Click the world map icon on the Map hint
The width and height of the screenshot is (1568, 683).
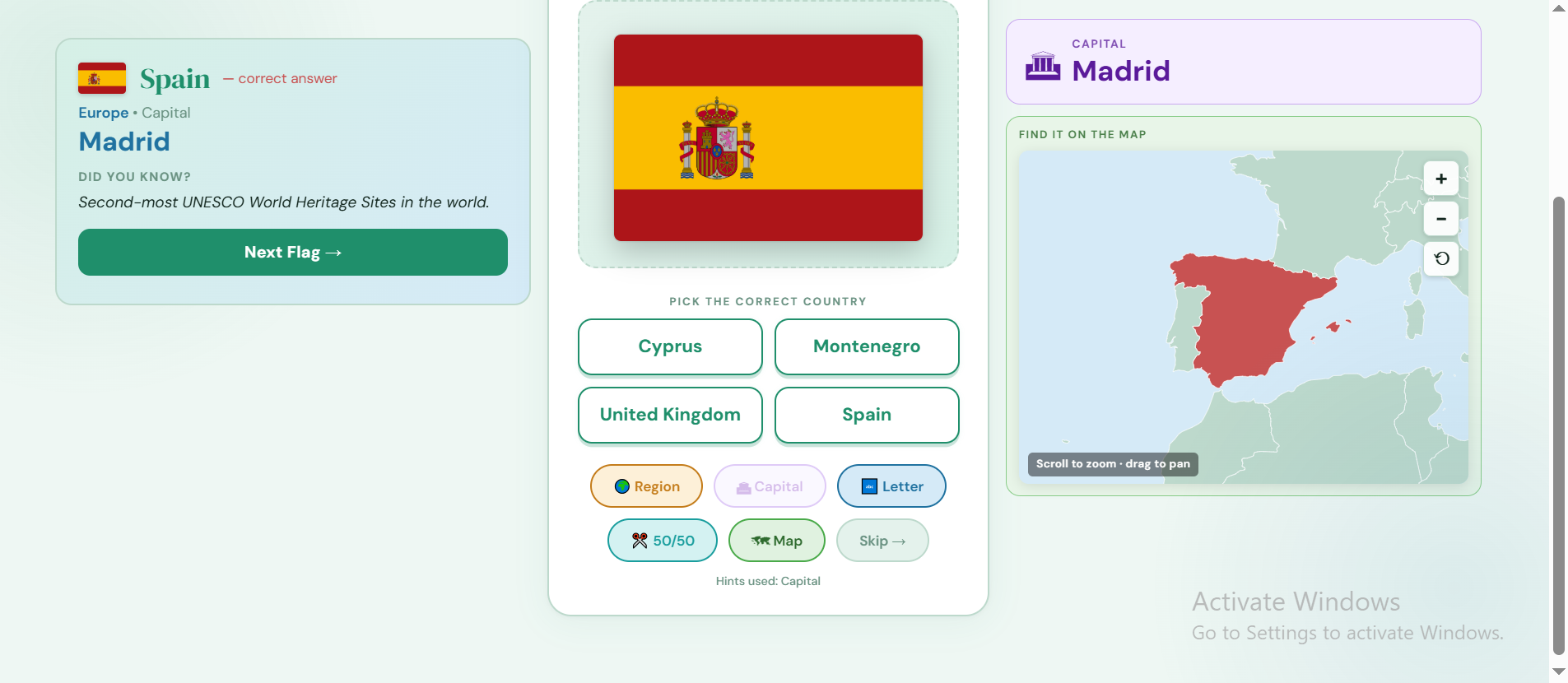click(x=761, y=541)
